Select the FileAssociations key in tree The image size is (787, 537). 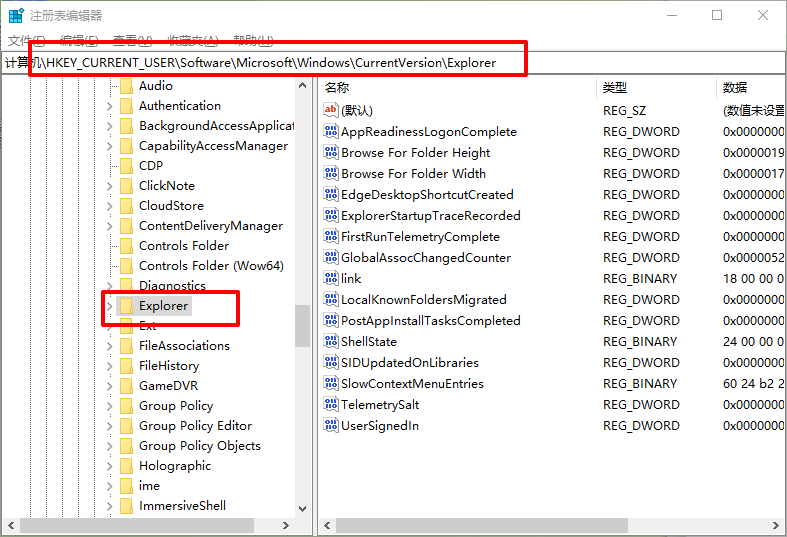[184, 346]
